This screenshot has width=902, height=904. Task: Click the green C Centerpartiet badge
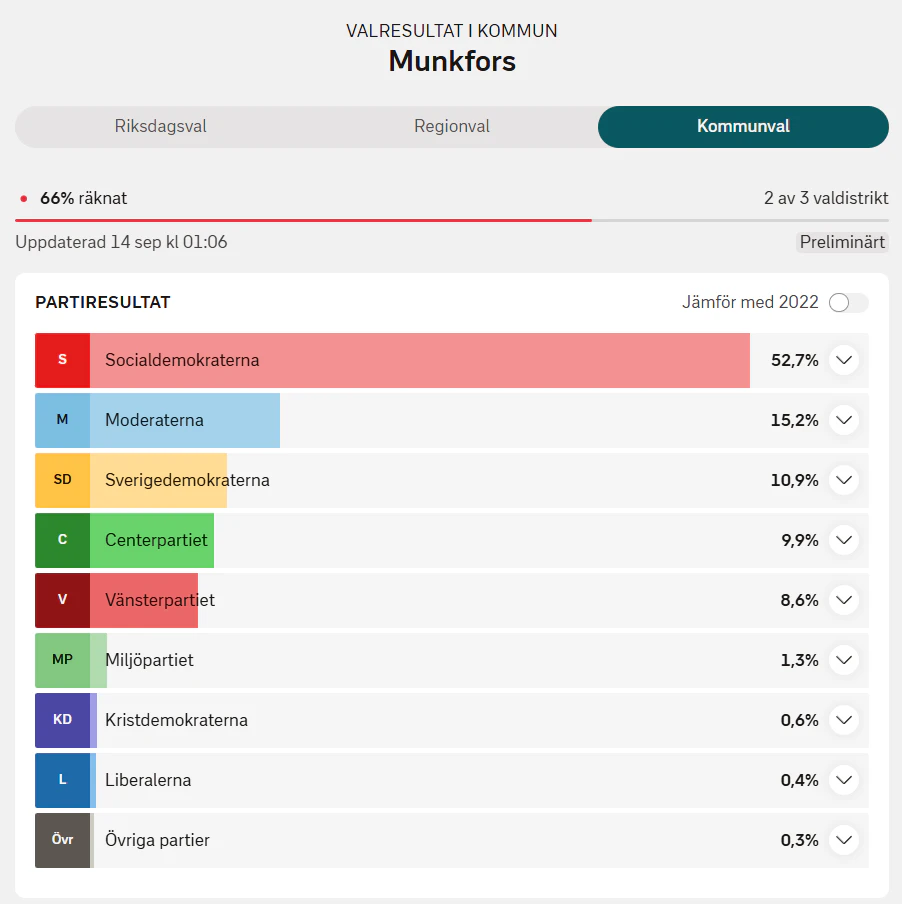(x=62, y=540)
